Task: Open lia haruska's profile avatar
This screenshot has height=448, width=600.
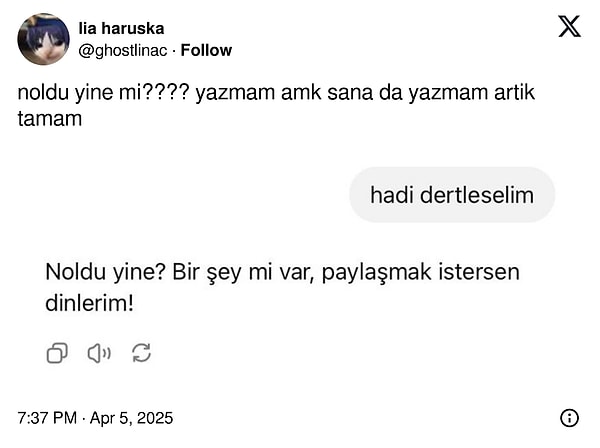Action: coord(44,38)
